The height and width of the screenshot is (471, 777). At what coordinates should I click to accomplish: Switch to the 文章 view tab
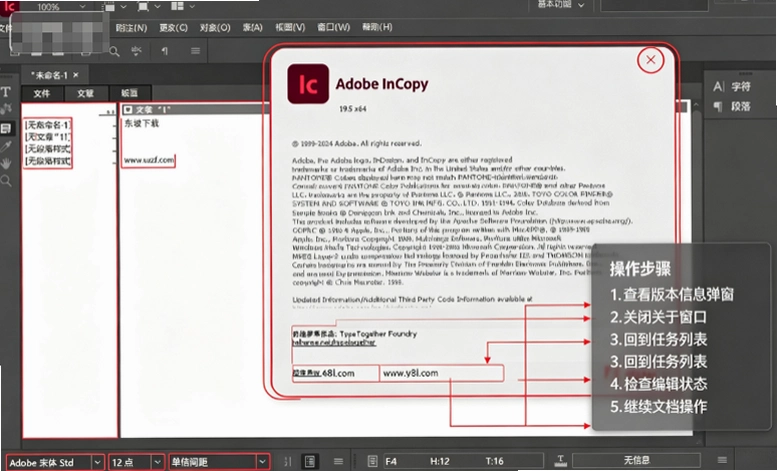(86, 93)
